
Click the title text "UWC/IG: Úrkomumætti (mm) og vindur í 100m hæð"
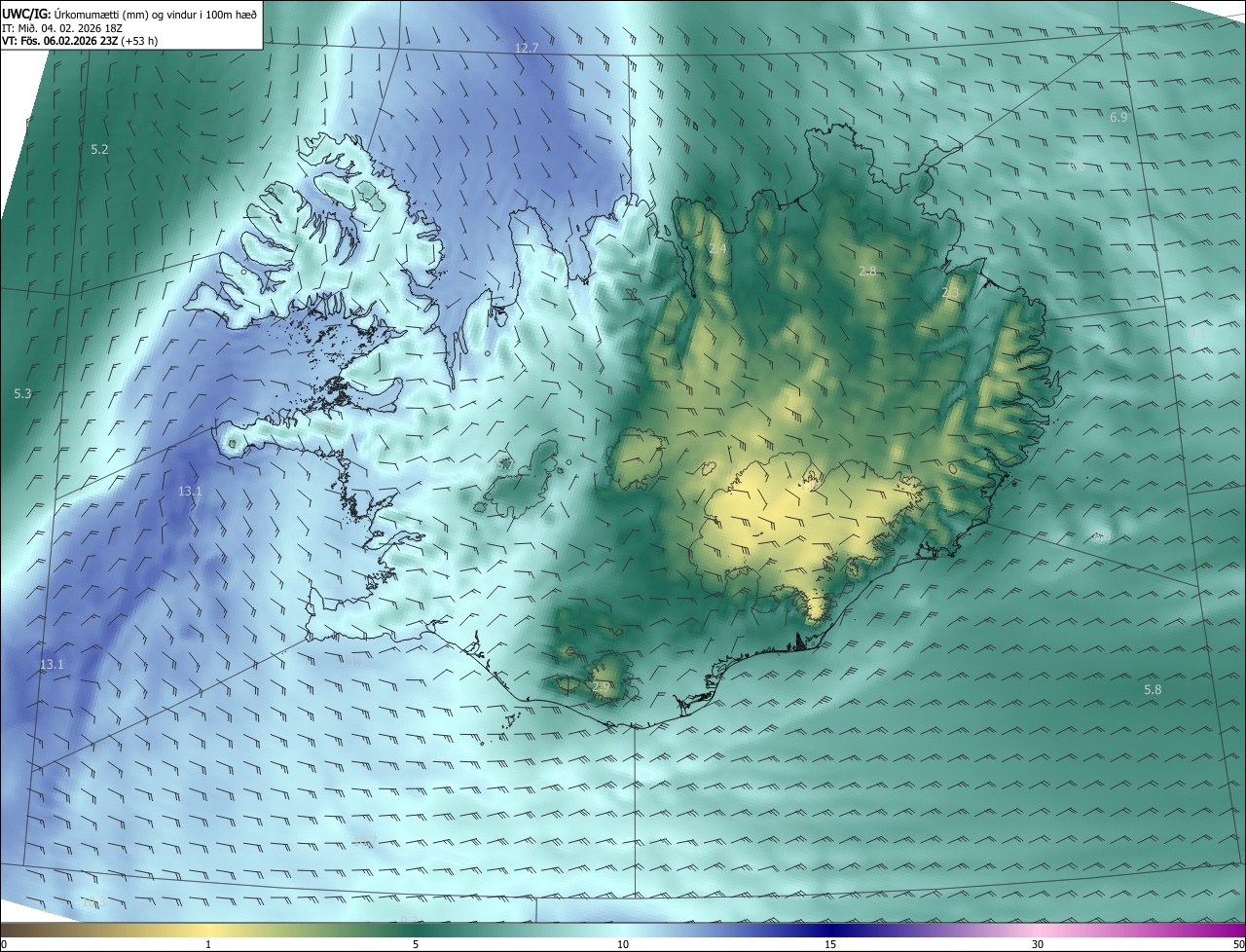[x=129, y=14]
